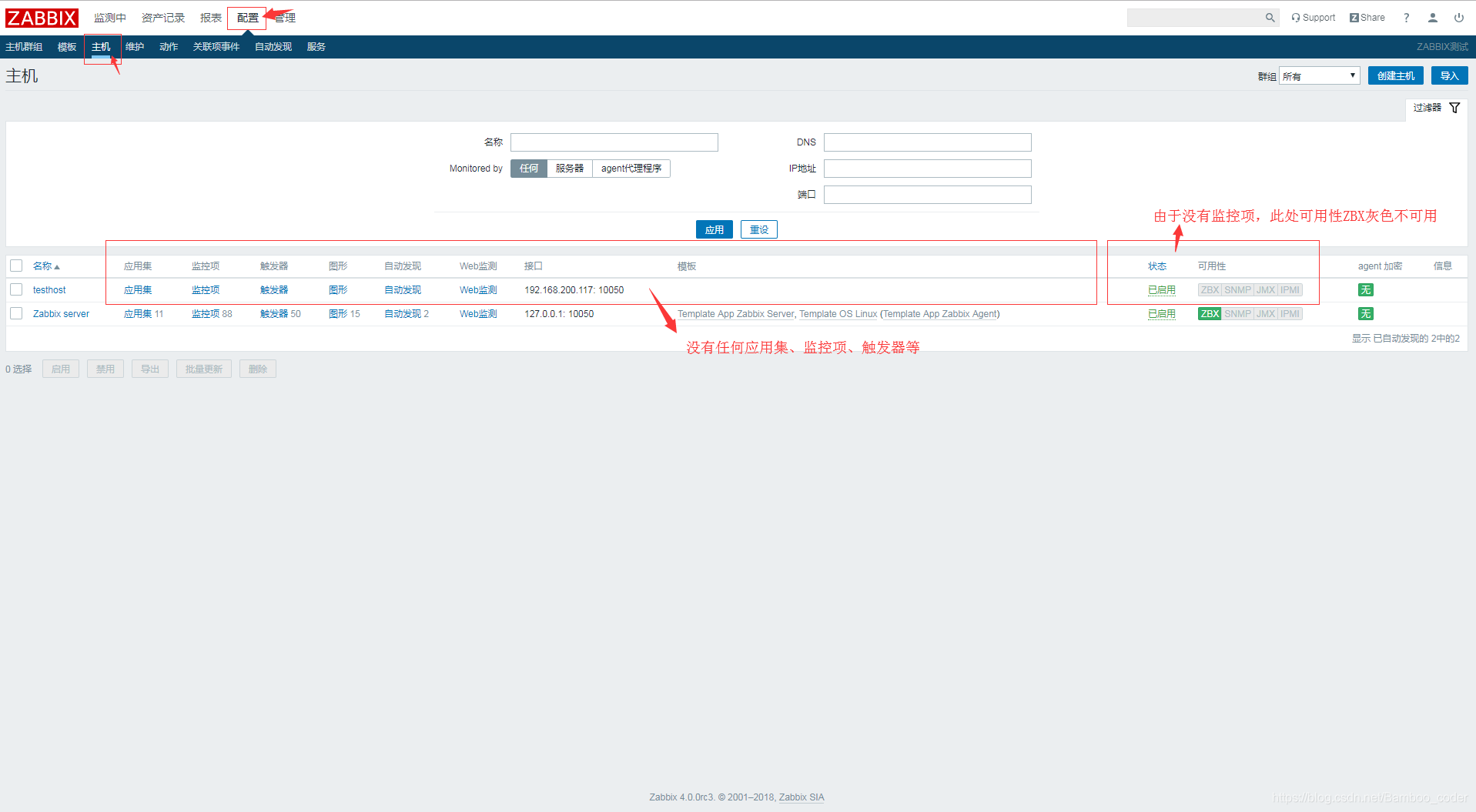Open the Support link with headset icon
This screenshot has height=812, width=1476.
(x=1313, y=18)
